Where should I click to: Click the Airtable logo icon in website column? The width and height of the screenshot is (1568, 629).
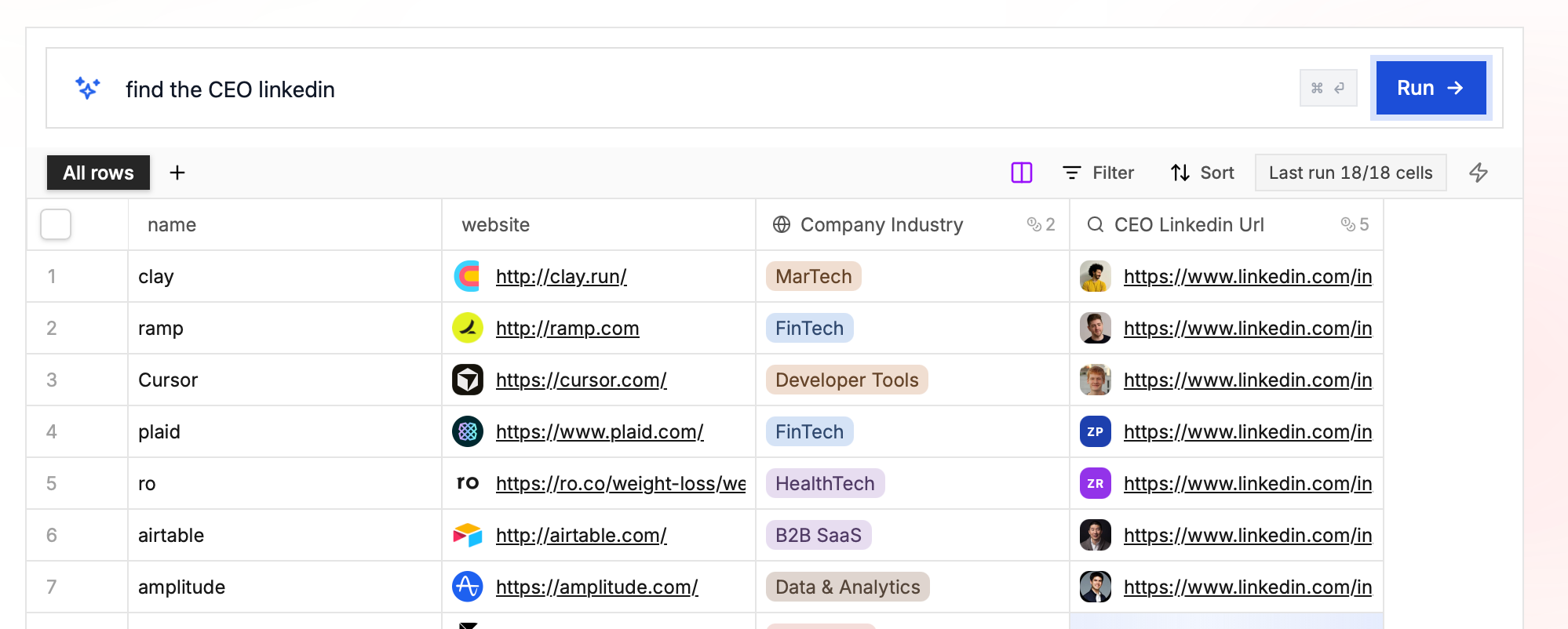468,535
